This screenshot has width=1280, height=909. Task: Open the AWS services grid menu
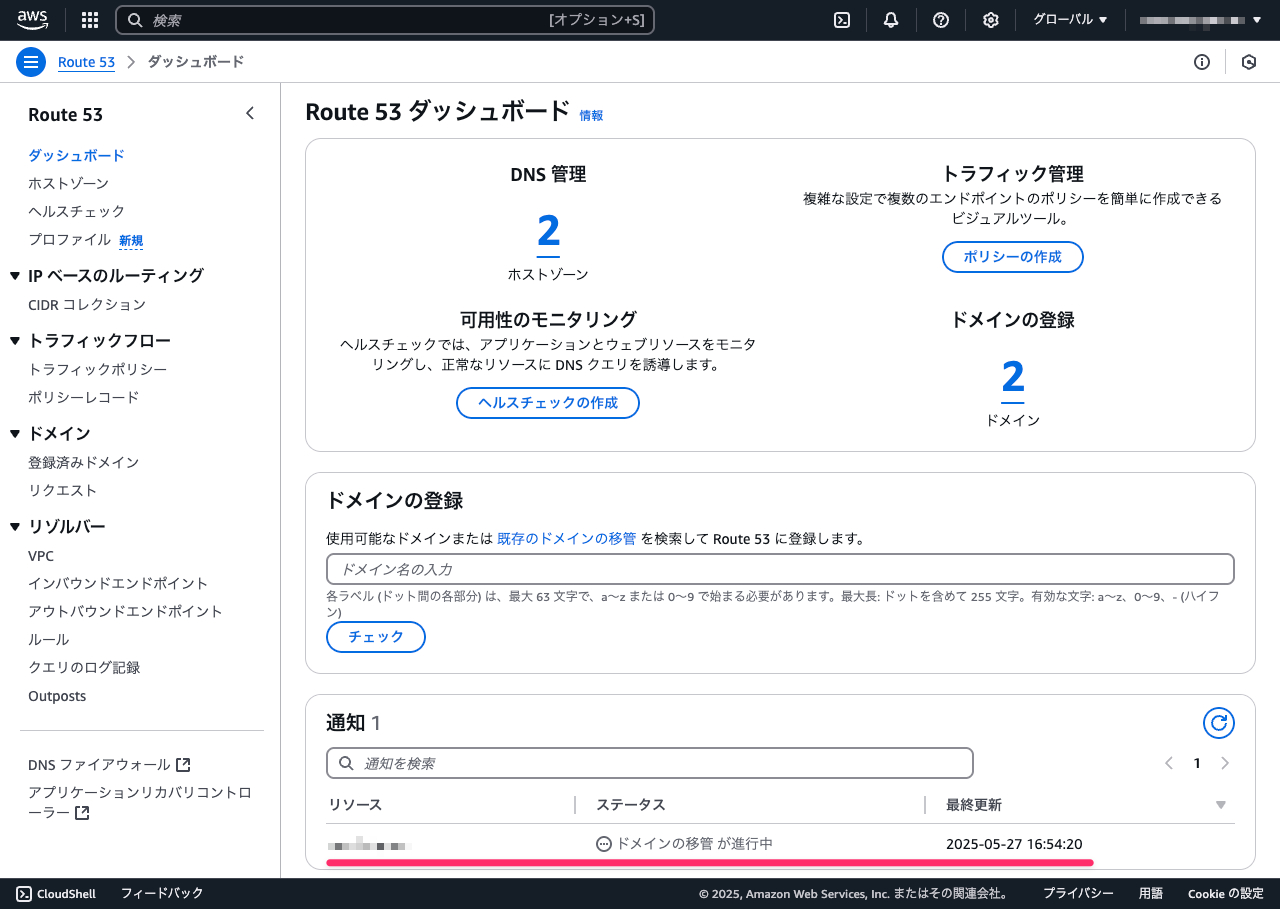90,20
